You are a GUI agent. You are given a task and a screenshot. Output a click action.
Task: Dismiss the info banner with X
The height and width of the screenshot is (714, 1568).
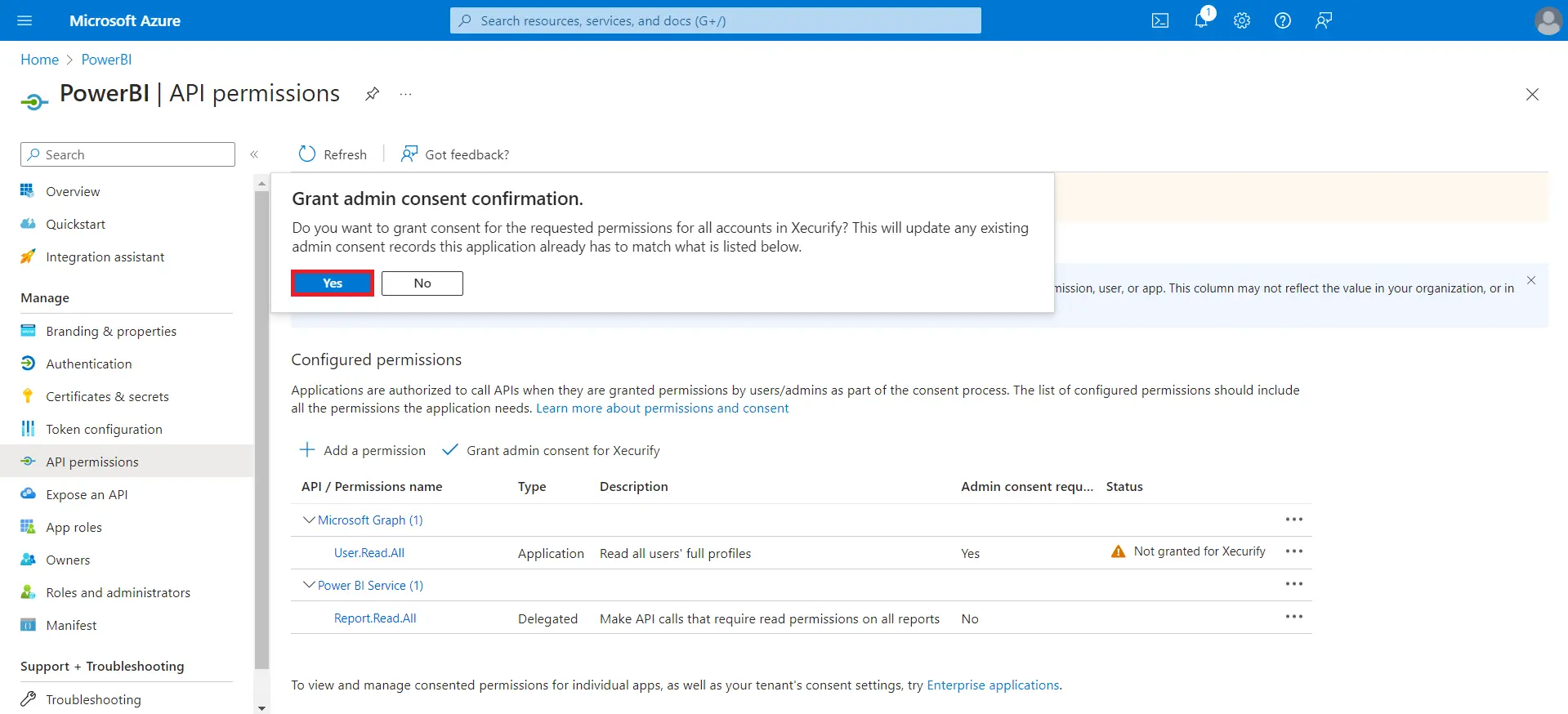(1531, 280)
